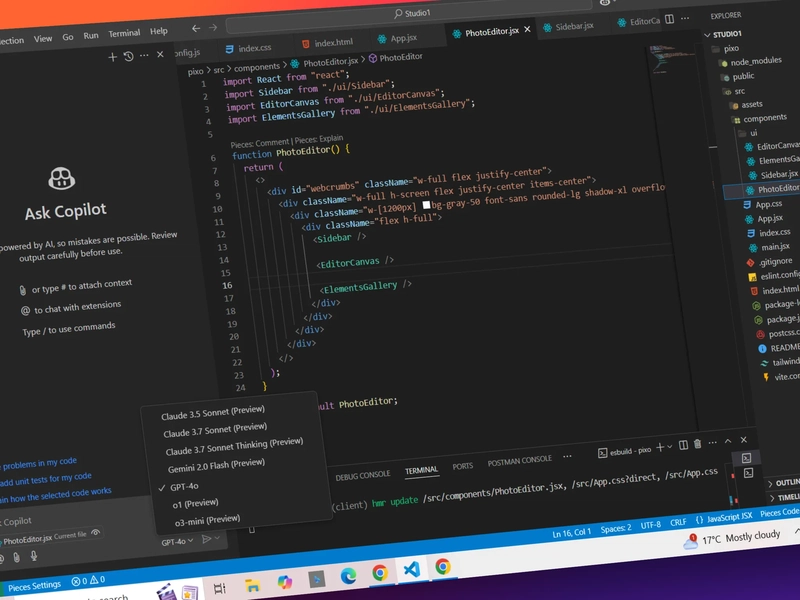Close the terminal panel
This screenshot has width=800, height=600.
click(x=744, y=439)
